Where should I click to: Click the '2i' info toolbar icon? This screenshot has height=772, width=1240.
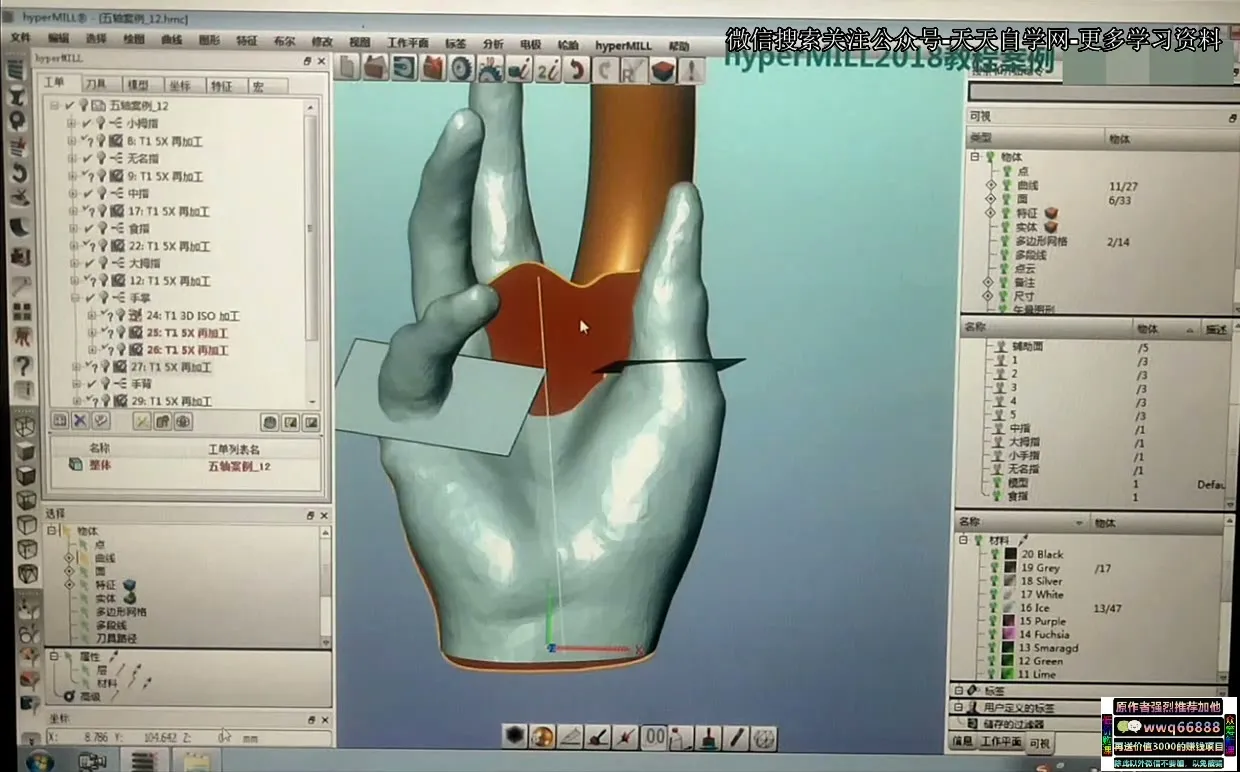[x=548, y=69]
